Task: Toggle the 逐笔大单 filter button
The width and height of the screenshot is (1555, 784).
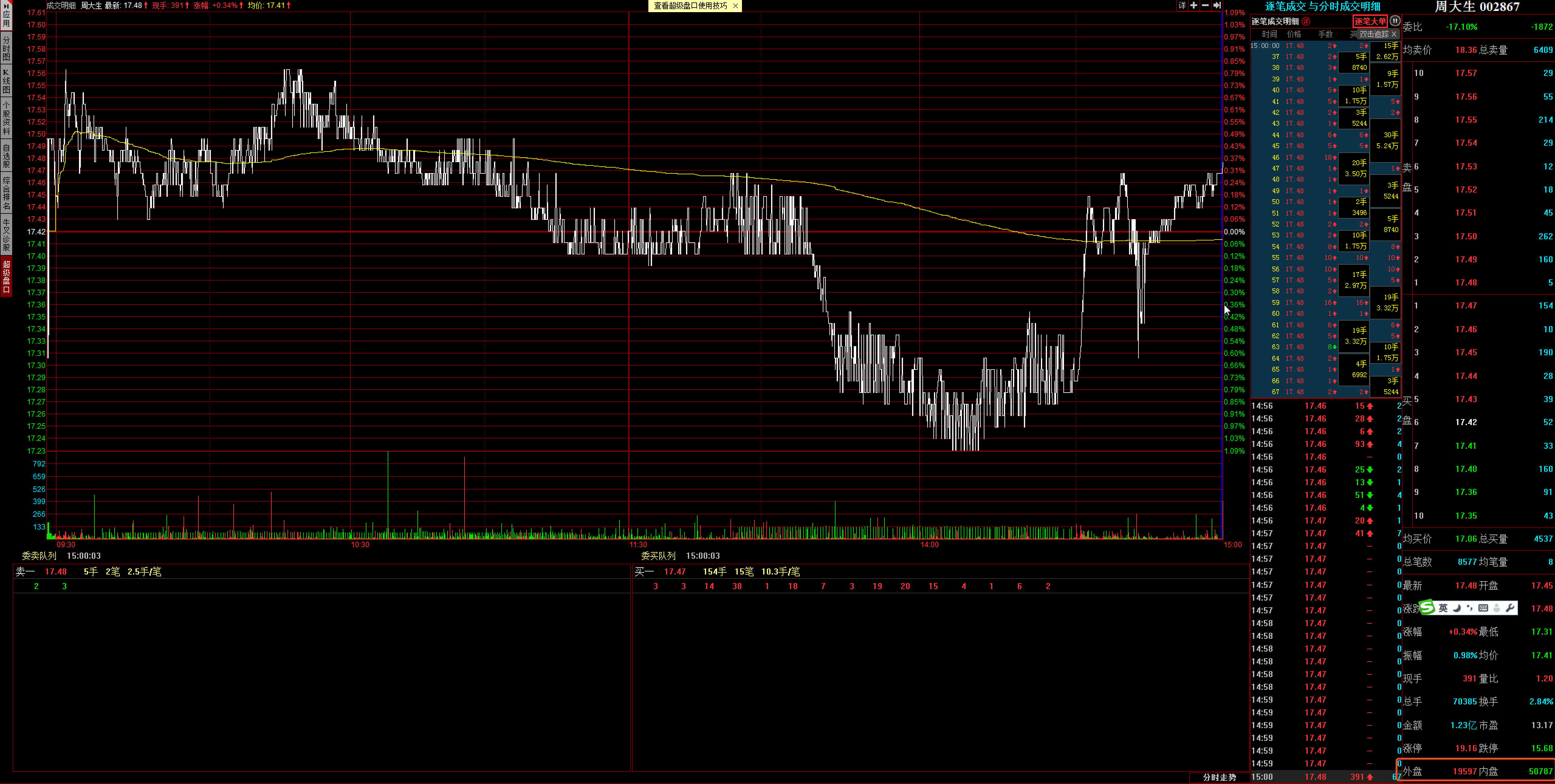Action: pyautogui.click(x=1370, y=21)
